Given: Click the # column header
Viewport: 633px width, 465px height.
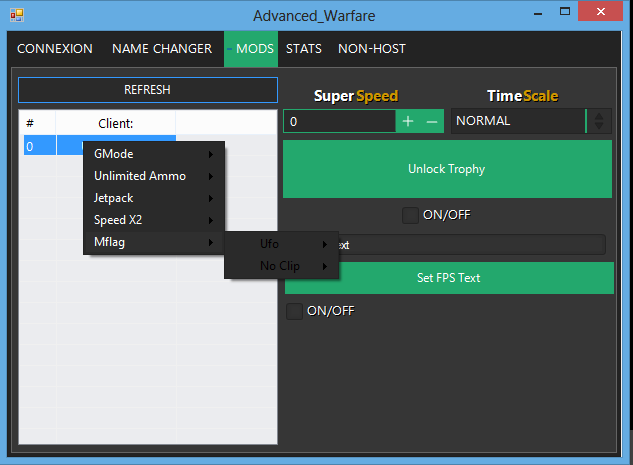Looking at the screenshot, I should [x=37, y=124].
